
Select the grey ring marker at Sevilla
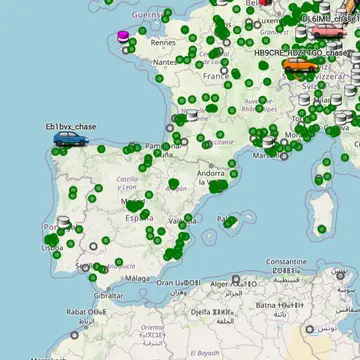tap(86, 268)
